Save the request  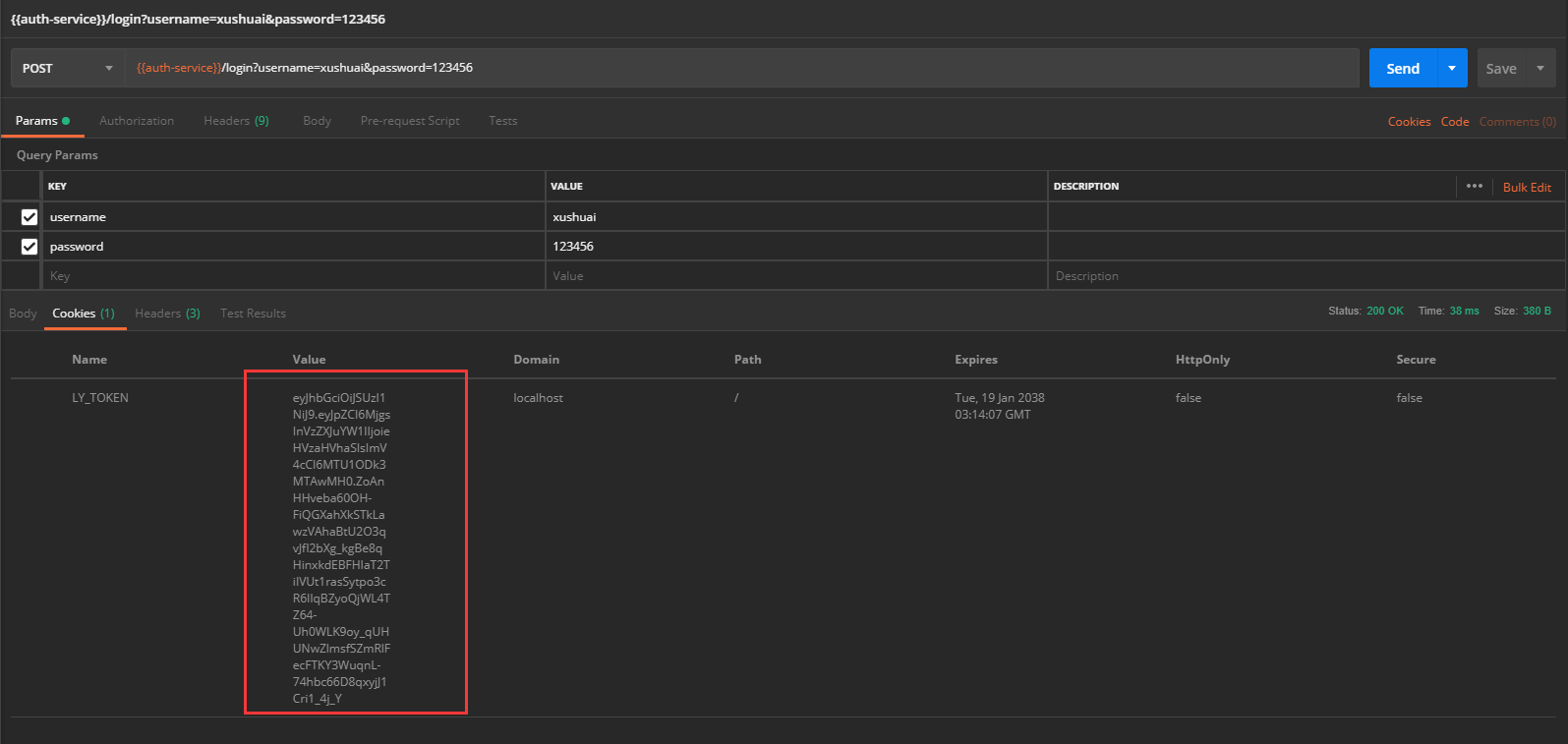tap(1500, 69)
